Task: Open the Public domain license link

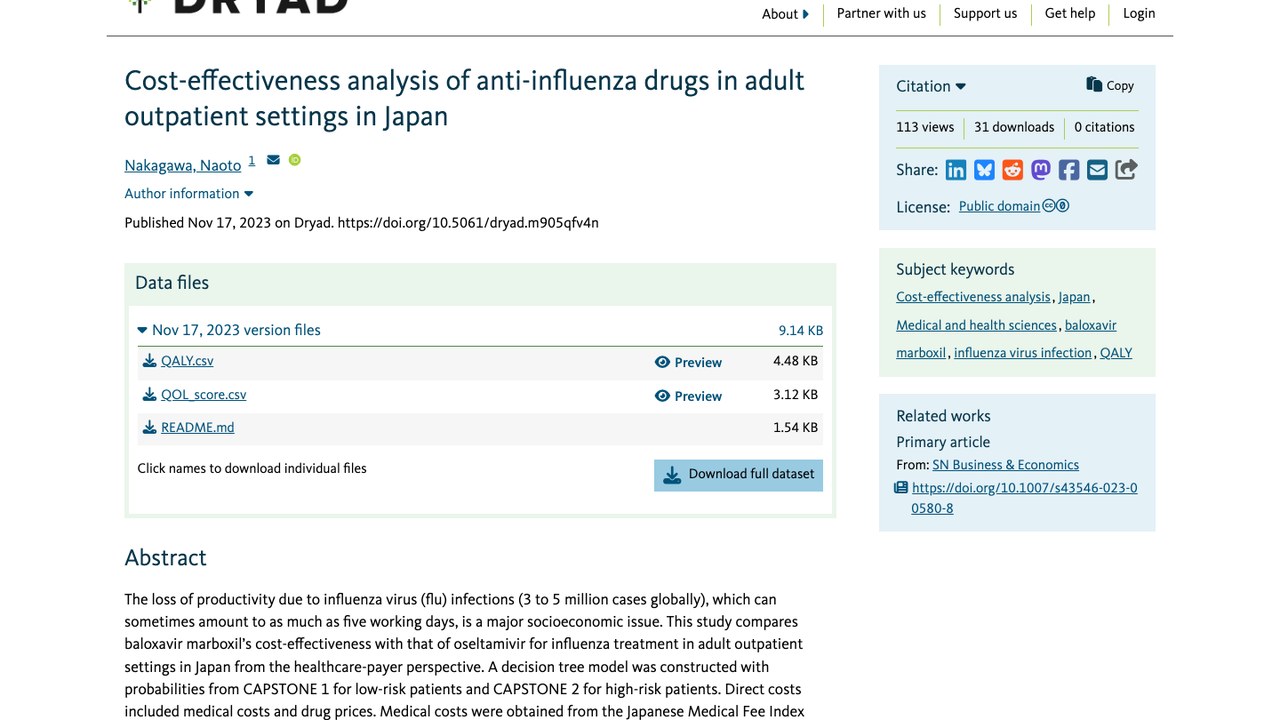Action: pyautogui.click(x=999, y=206)
